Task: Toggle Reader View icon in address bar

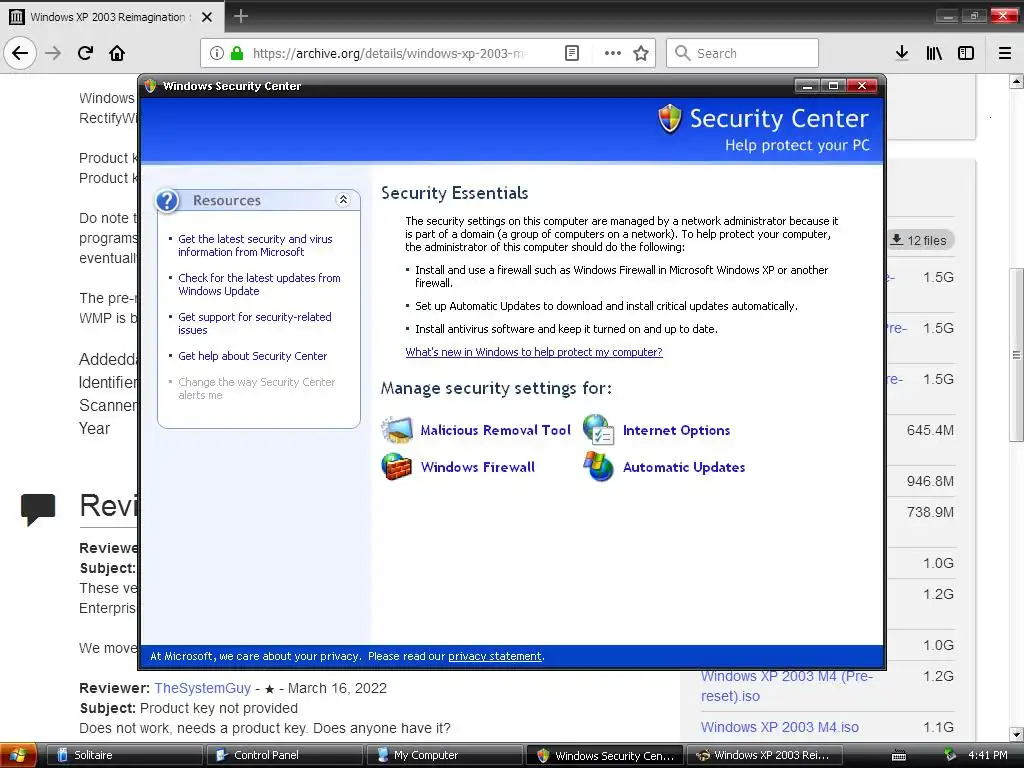Action: pyautogui.click(x=571, y=53)
